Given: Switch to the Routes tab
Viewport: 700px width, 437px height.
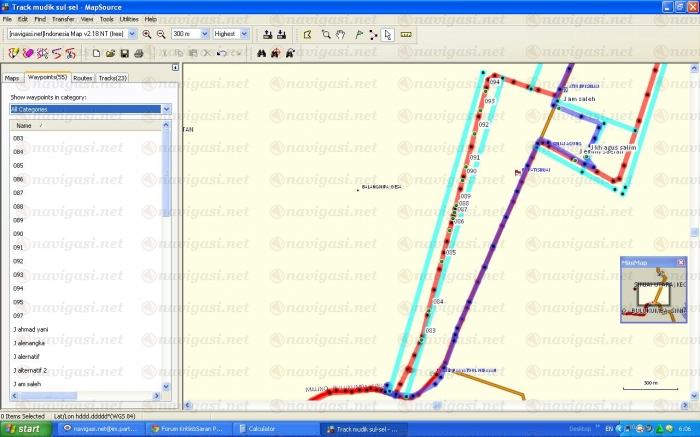Looking at the screenshot, I should (x=83, y=77).
